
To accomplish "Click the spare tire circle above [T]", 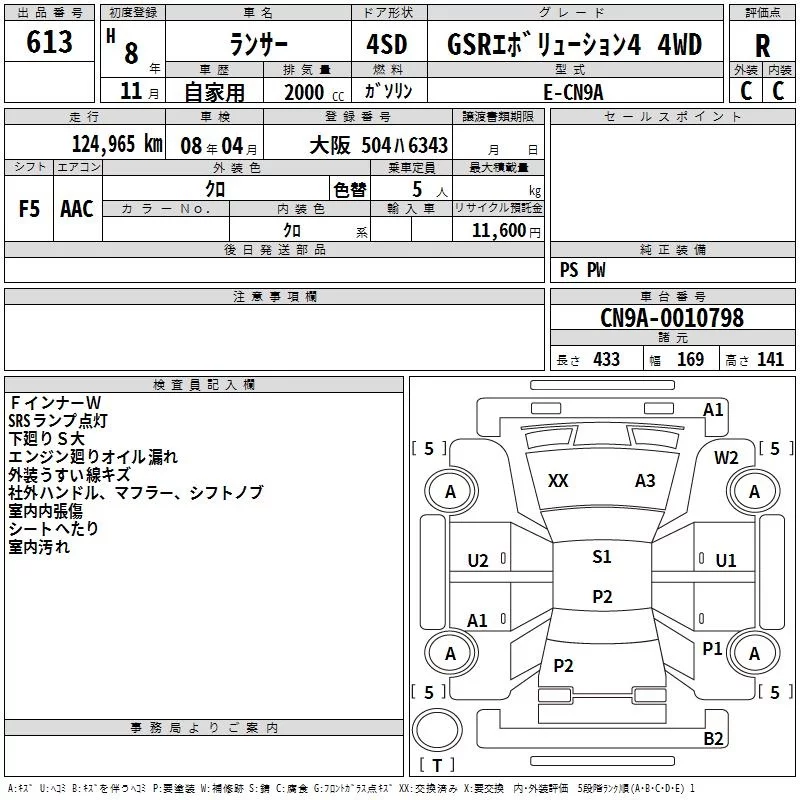I will [x=437, y=729].
